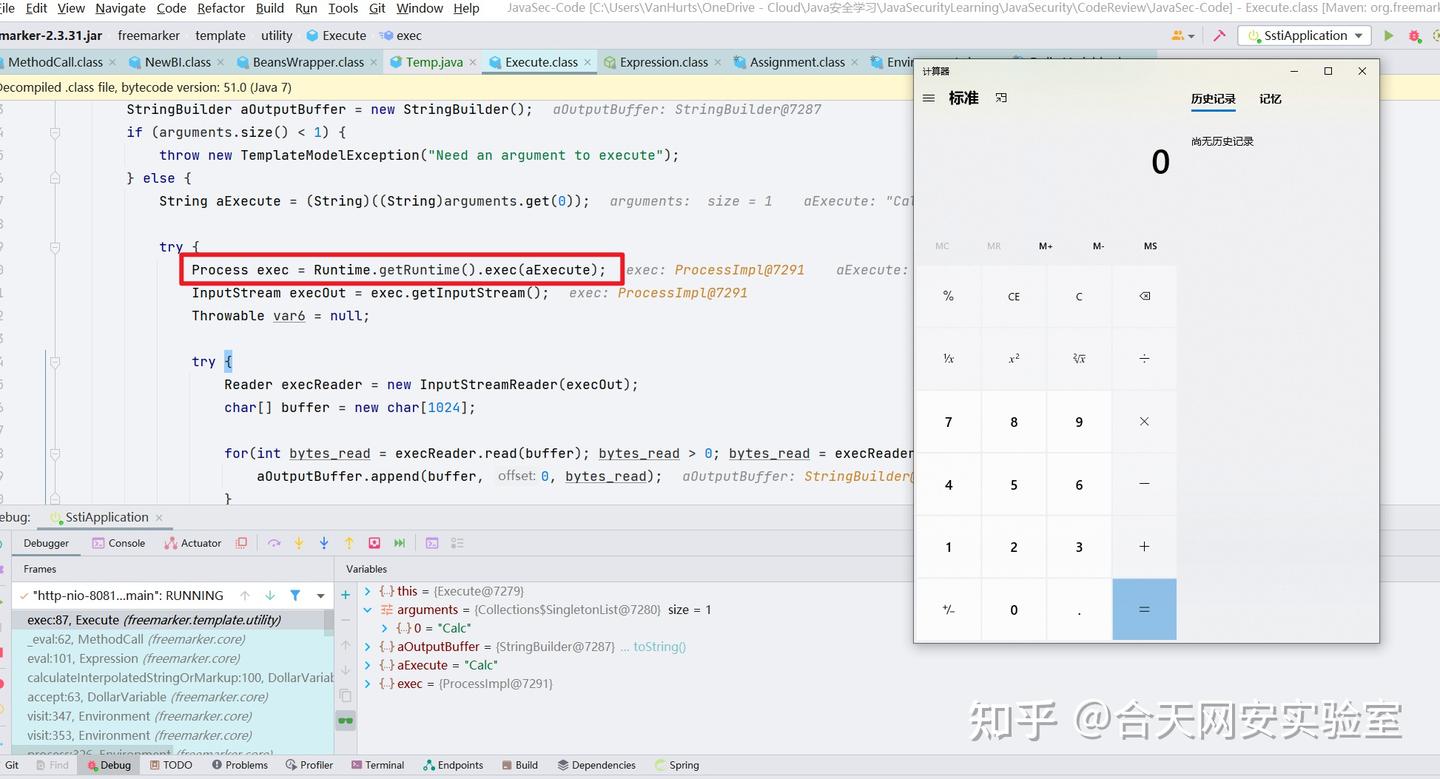The width and height of the screenshot is (1440, 779).
Task: Click the Step Into debugger icon
Action: point(298,543)
